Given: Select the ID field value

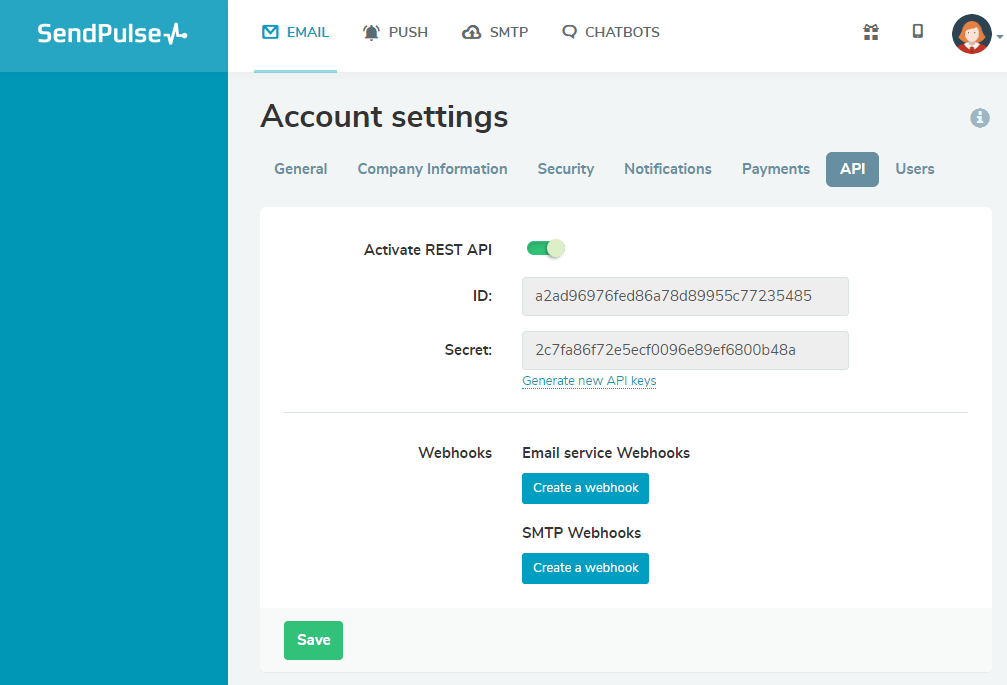Looking at the screenshot, I should 684,296.
